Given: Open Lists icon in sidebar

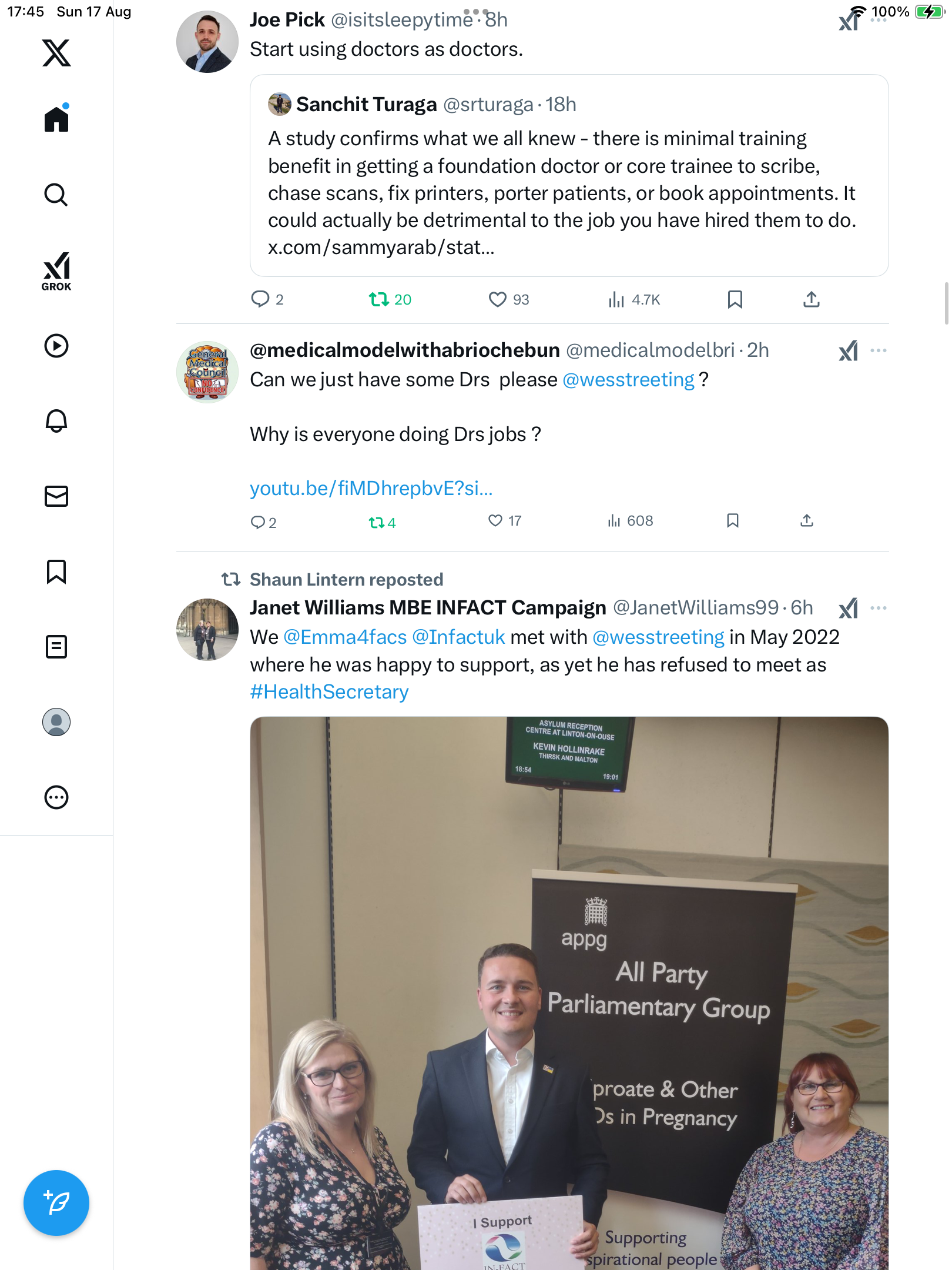Looking at the screenshot, I should click(x=56, y=647).
